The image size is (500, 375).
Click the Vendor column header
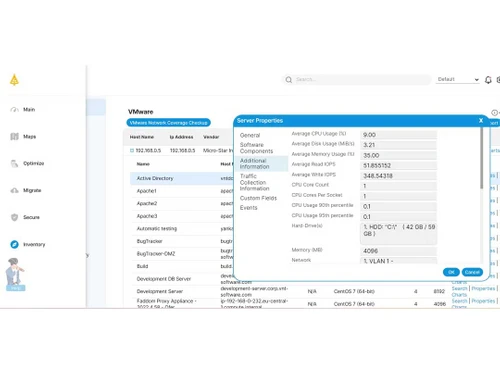211,137
